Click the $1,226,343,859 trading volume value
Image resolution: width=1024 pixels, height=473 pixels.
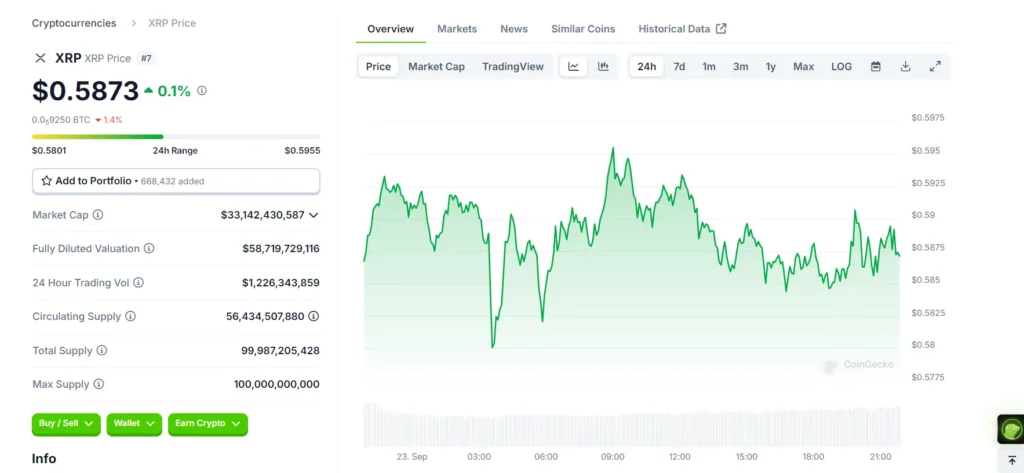point(281,283)
